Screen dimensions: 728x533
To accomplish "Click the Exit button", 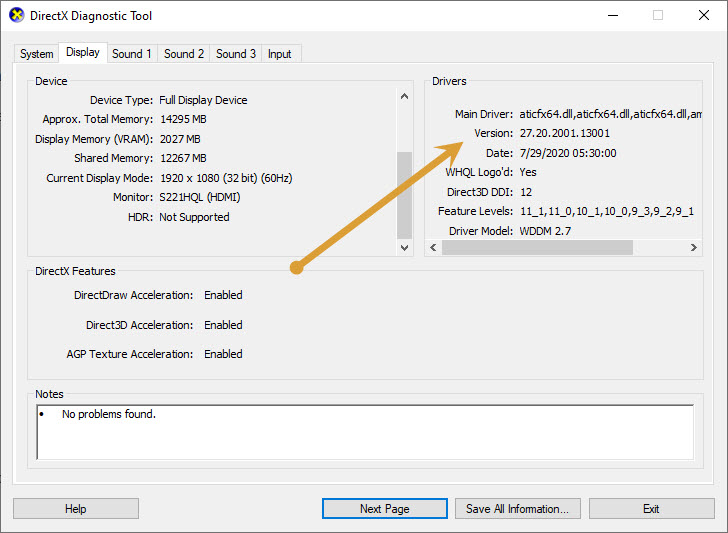I will coord(651,509).
